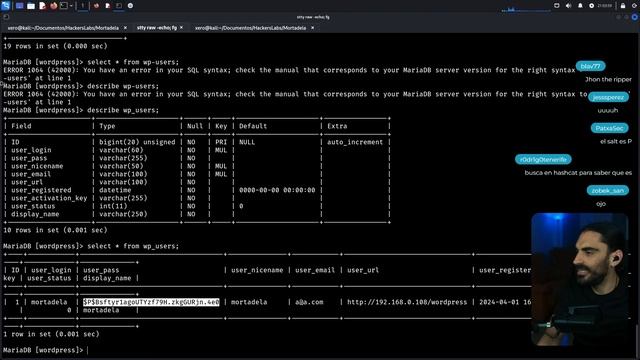Click the 'user_nicename' result column header
Image resolution: width=640 pixels, height=360 pixels.
(x=257, y=270)
